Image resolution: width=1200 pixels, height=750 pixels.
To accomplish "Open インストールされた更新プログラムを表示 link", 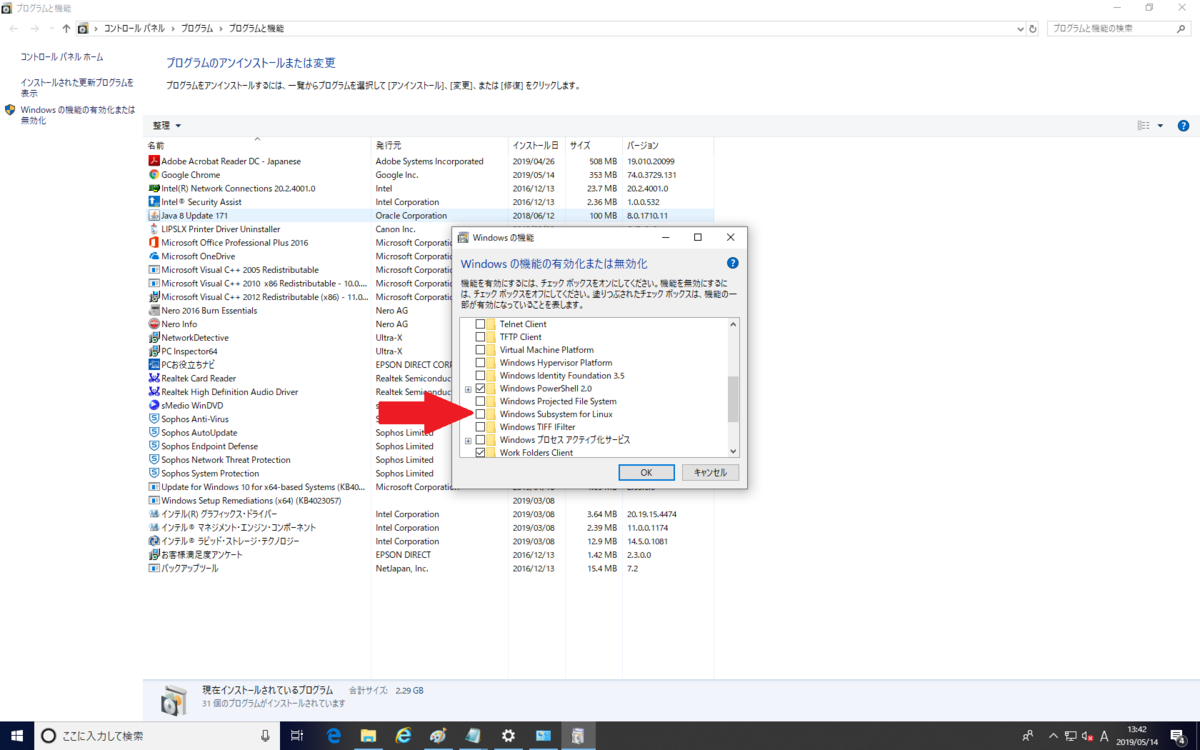I will (x=77, y=88).
